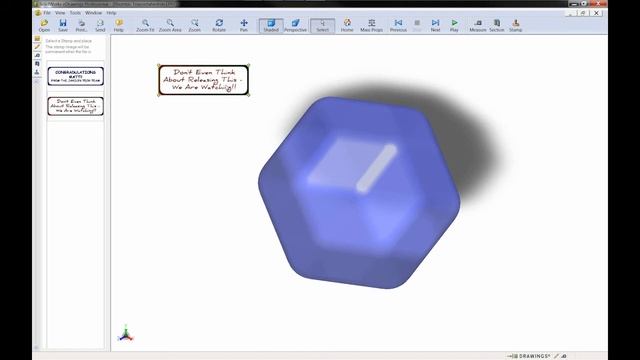This screenshot has width=640, height=360.
Task: Activate the Select tool
Action: coord(322,25)
